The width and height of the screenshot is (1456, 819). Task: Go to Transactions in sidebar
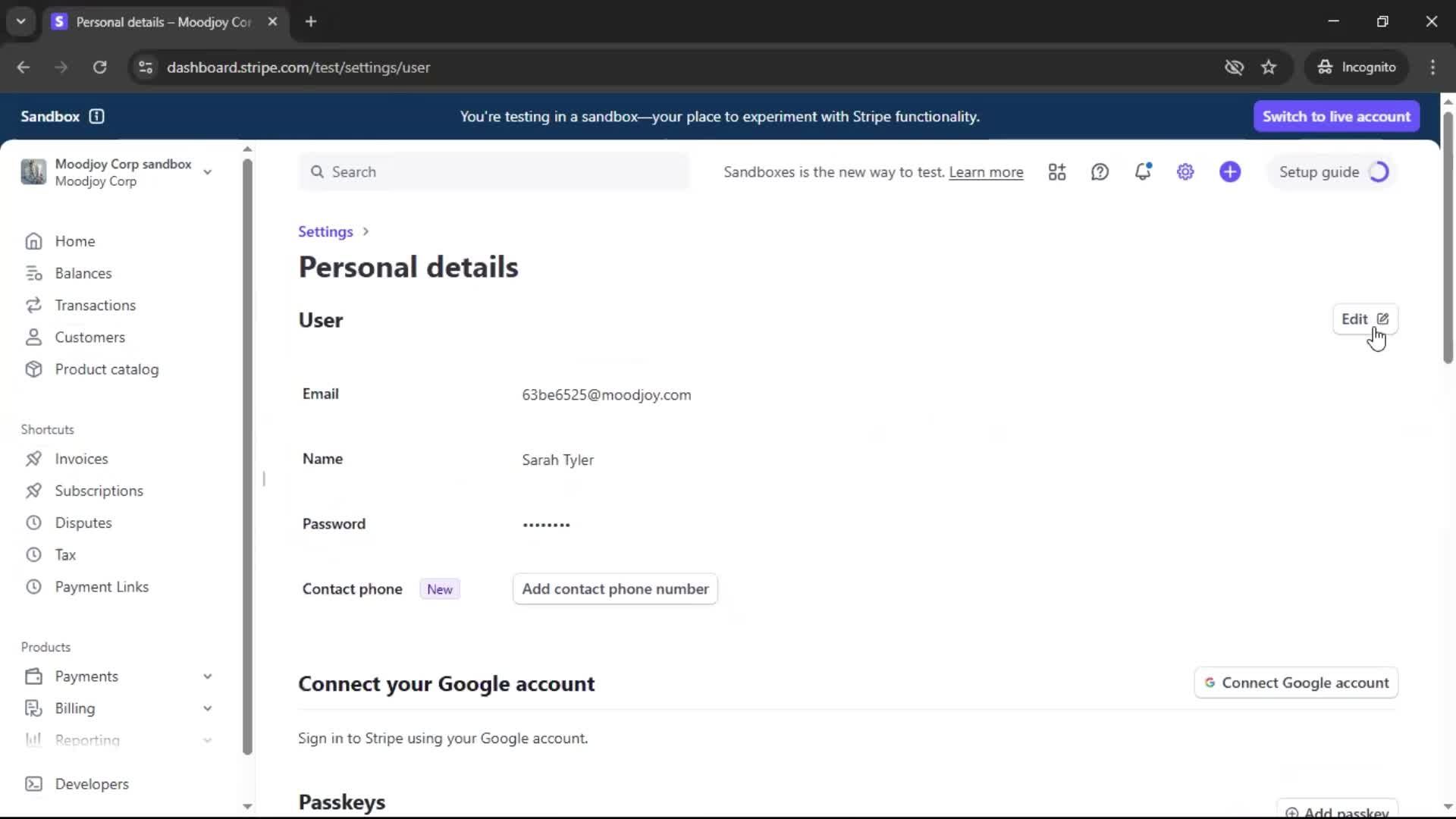tap(96, 305)
